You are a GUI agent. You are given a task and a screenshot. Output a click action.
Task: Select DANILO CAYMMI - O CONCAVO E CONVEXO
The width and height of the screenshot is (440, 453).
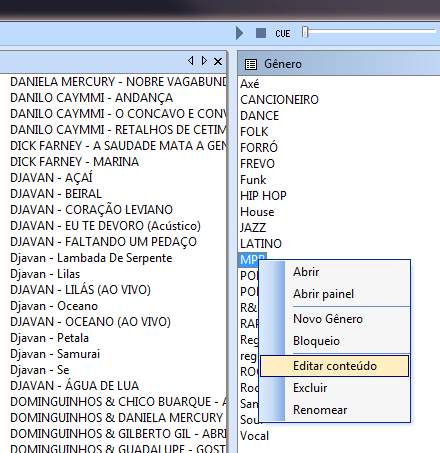(118, 114)
